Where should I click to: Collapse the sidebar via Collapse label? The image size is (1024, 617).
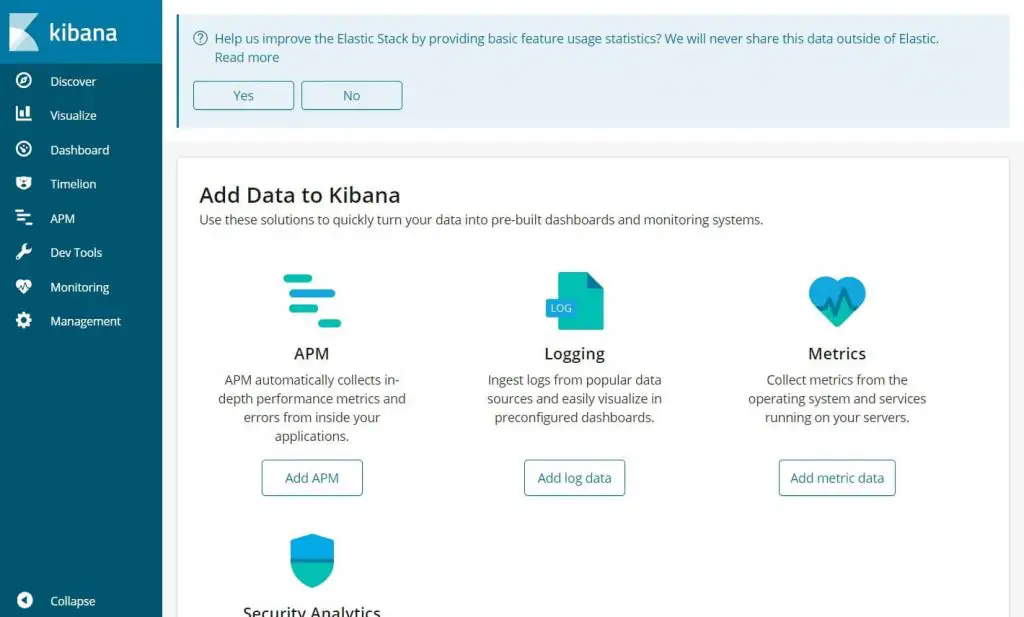coord(72,601)
